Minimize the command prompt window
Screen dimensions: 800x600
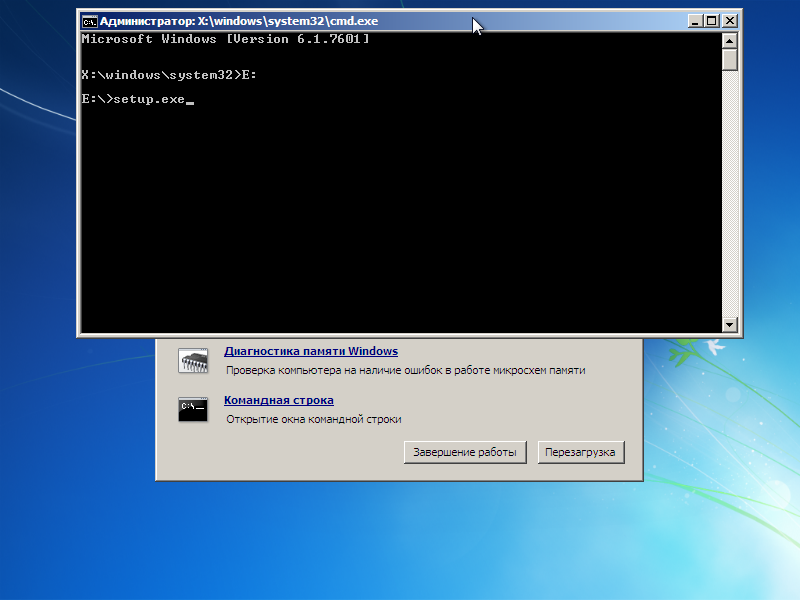pos(695,20)
